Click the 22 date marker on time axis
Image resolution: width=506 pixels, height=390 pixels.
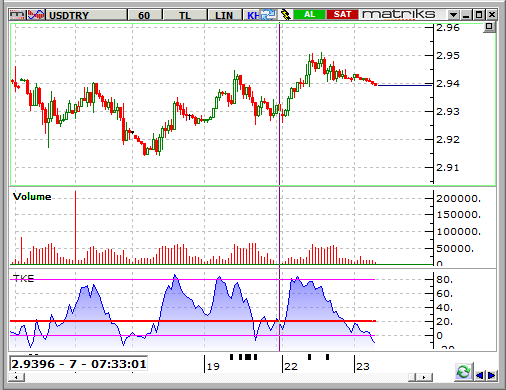point(291,366)
